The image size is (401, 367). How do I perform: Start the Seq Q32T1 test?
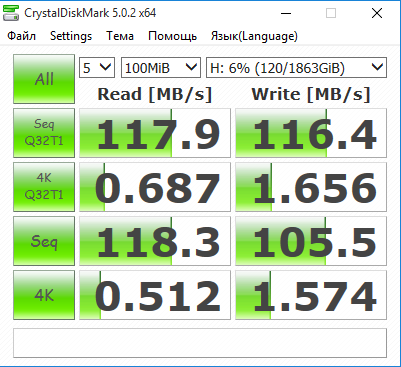point(44,133)
